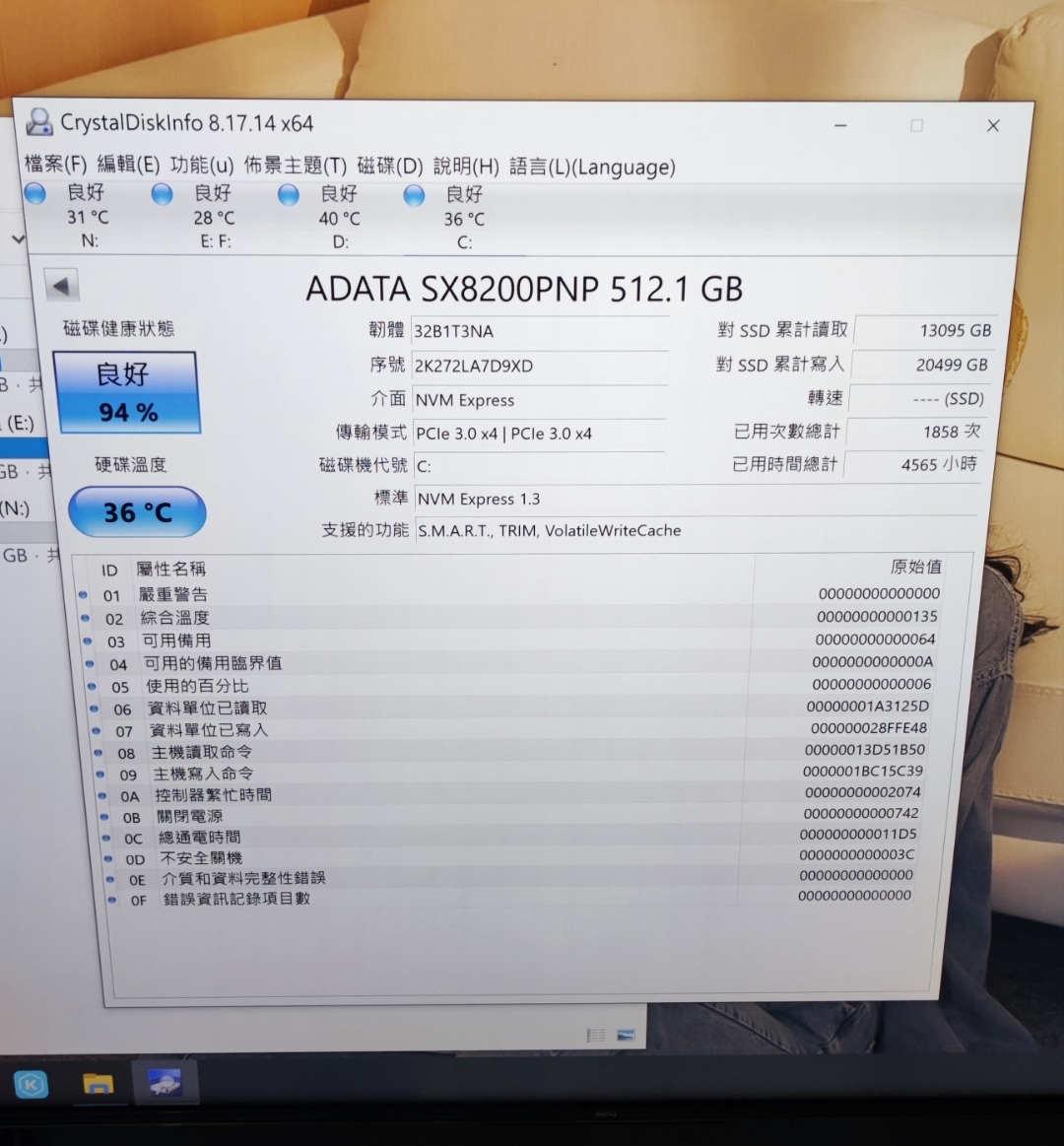Select row 0C 總通電時間
The image size is (1064, 1146).
pos(511,837)
